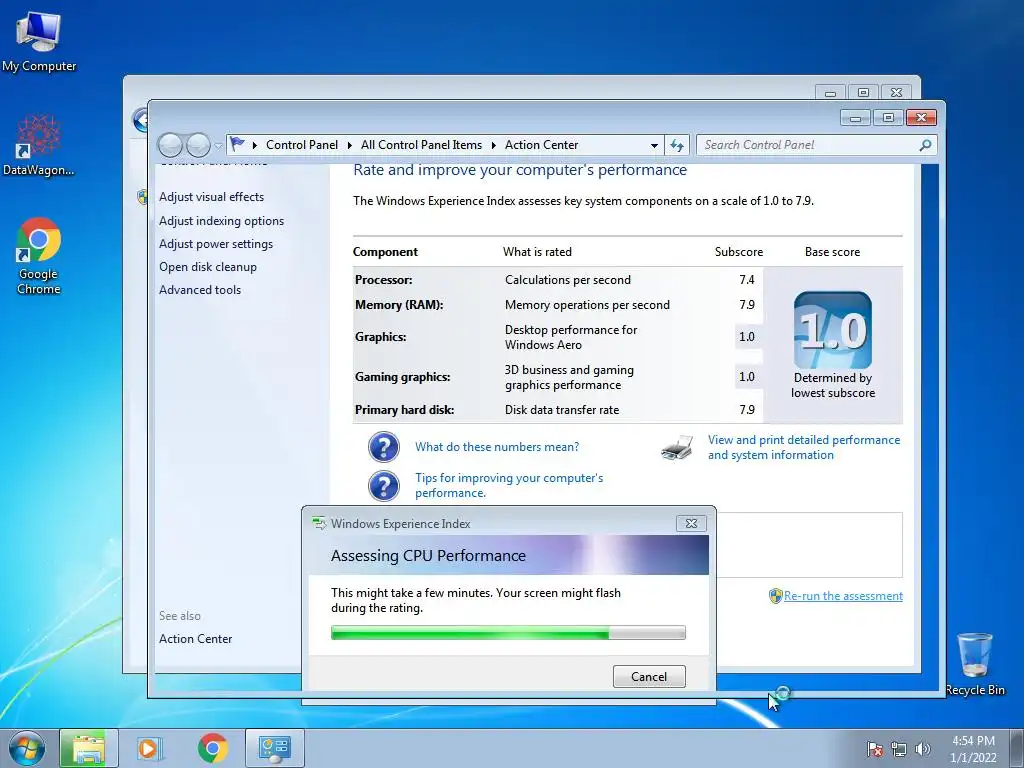Click the refresh button beside the address bar
1024x768 pixels.
[677, 145]
